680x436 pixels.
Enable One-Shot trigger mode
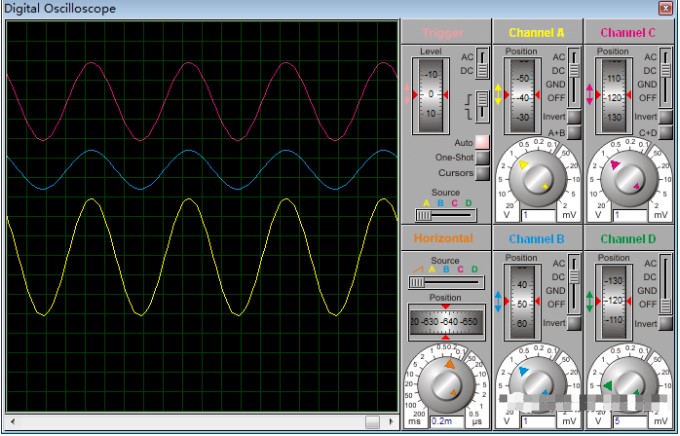[x=482, y=158]
